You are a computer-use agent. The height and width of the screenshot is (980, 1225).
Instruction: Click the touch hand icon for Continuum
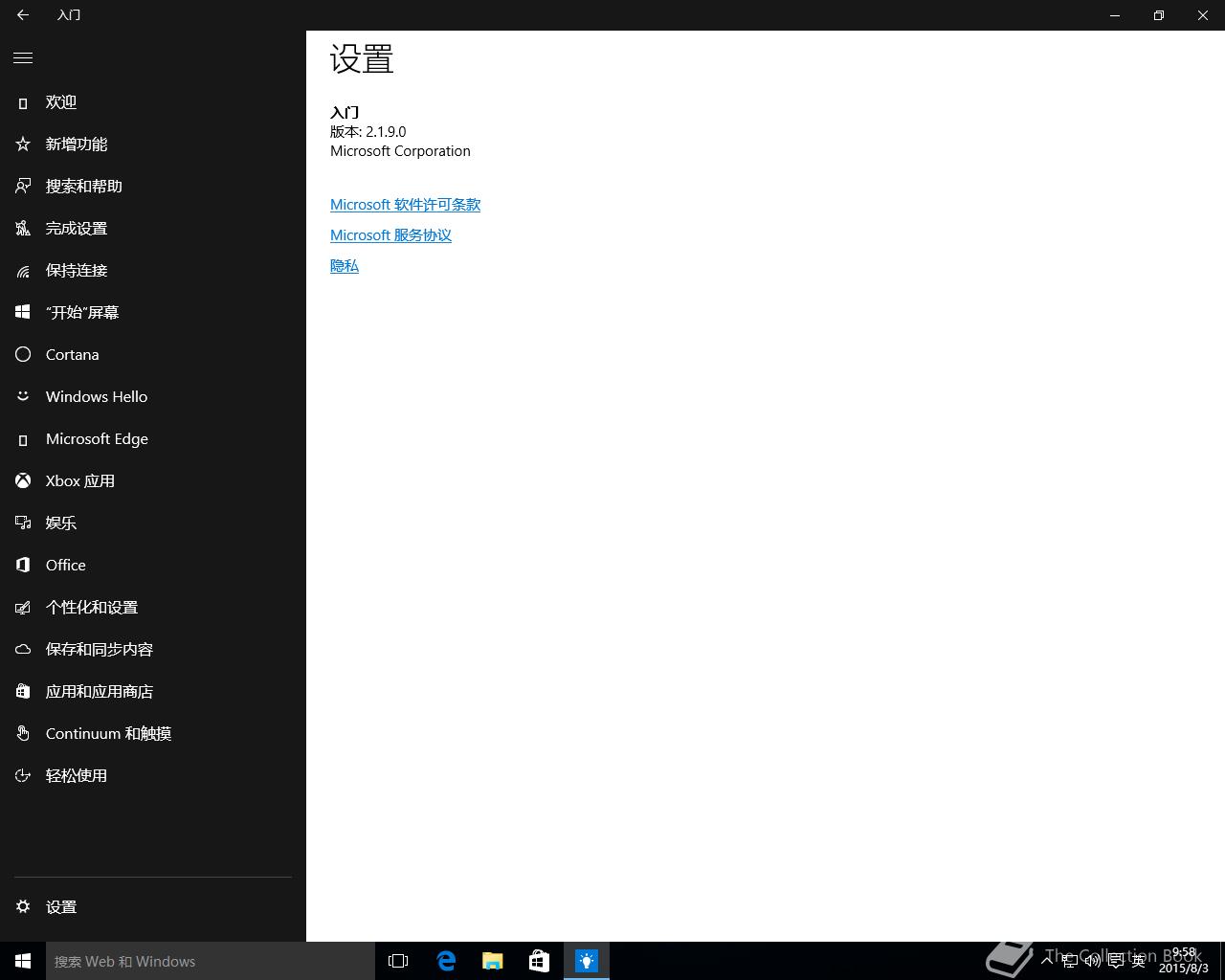23,734
